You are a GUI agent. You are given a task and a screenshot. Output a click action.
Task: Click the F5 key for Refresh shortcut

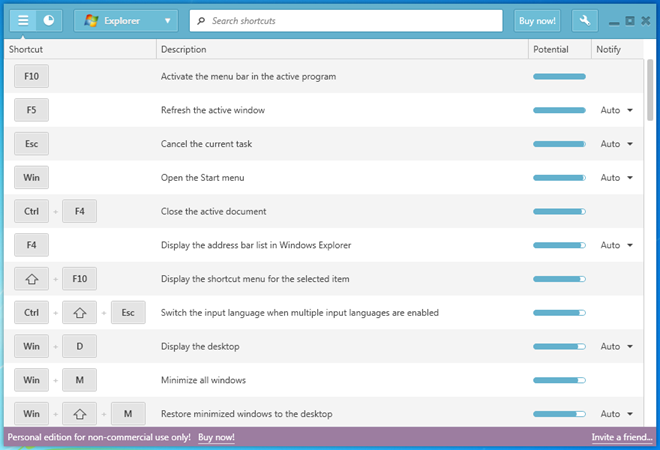point(31,110)
